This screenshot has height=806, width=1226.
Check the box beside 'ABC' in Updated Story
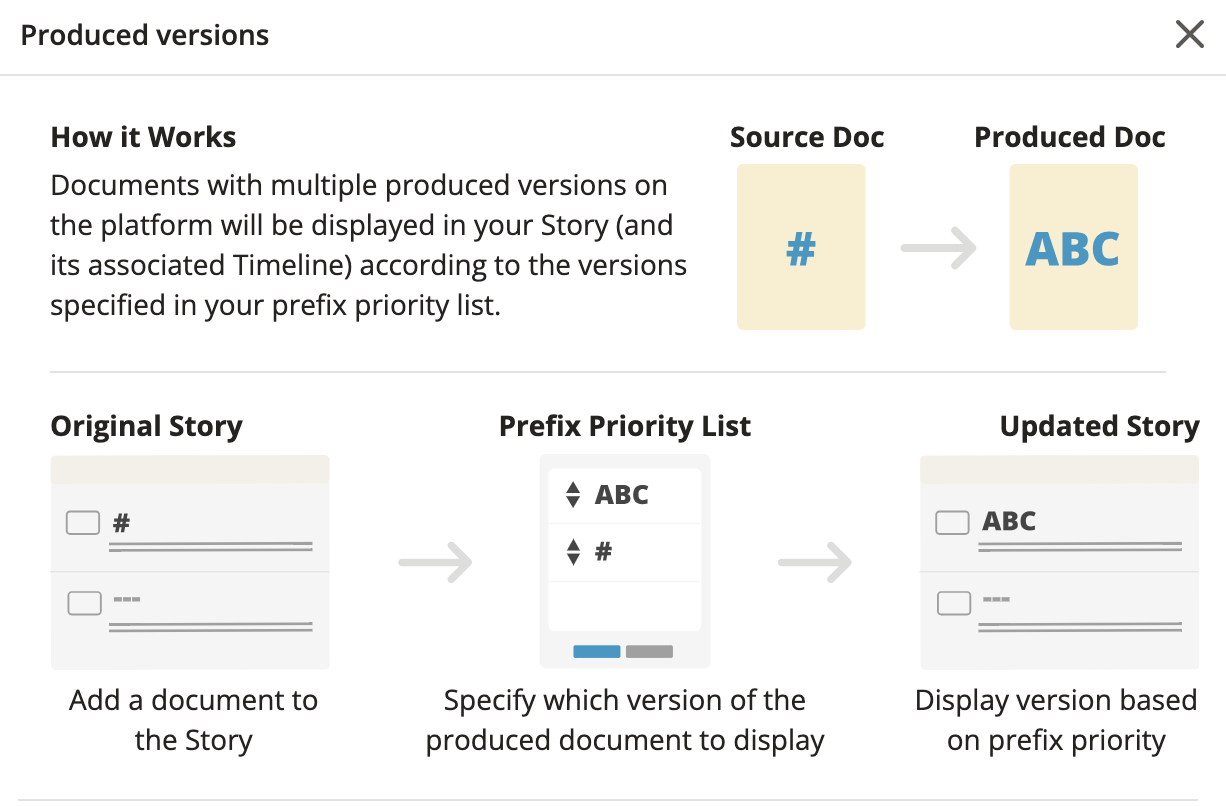tap(951, 521)
